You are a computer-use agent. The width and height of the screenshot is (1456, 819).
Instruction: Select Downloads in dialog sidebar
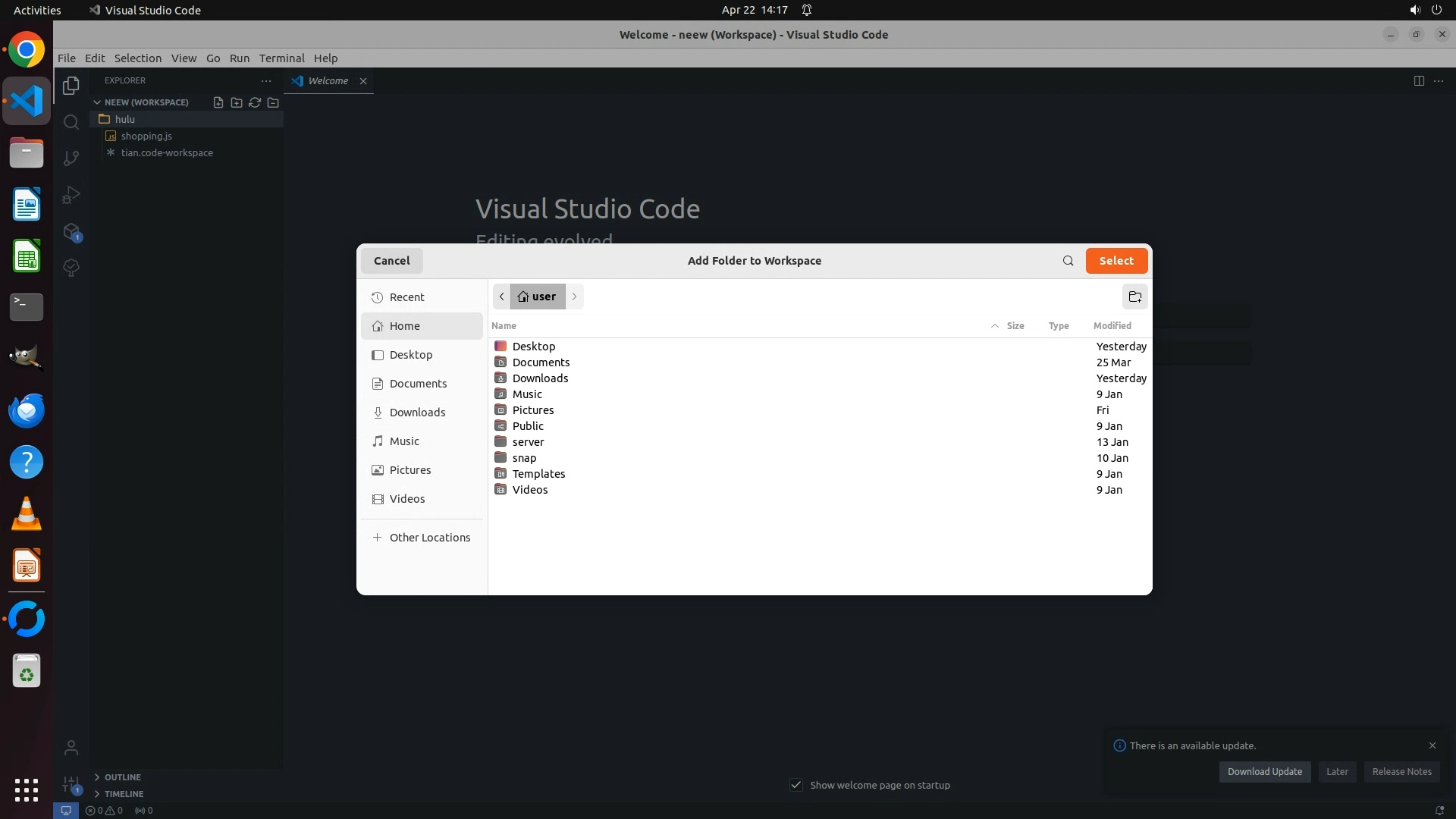[x=417, y=413]
